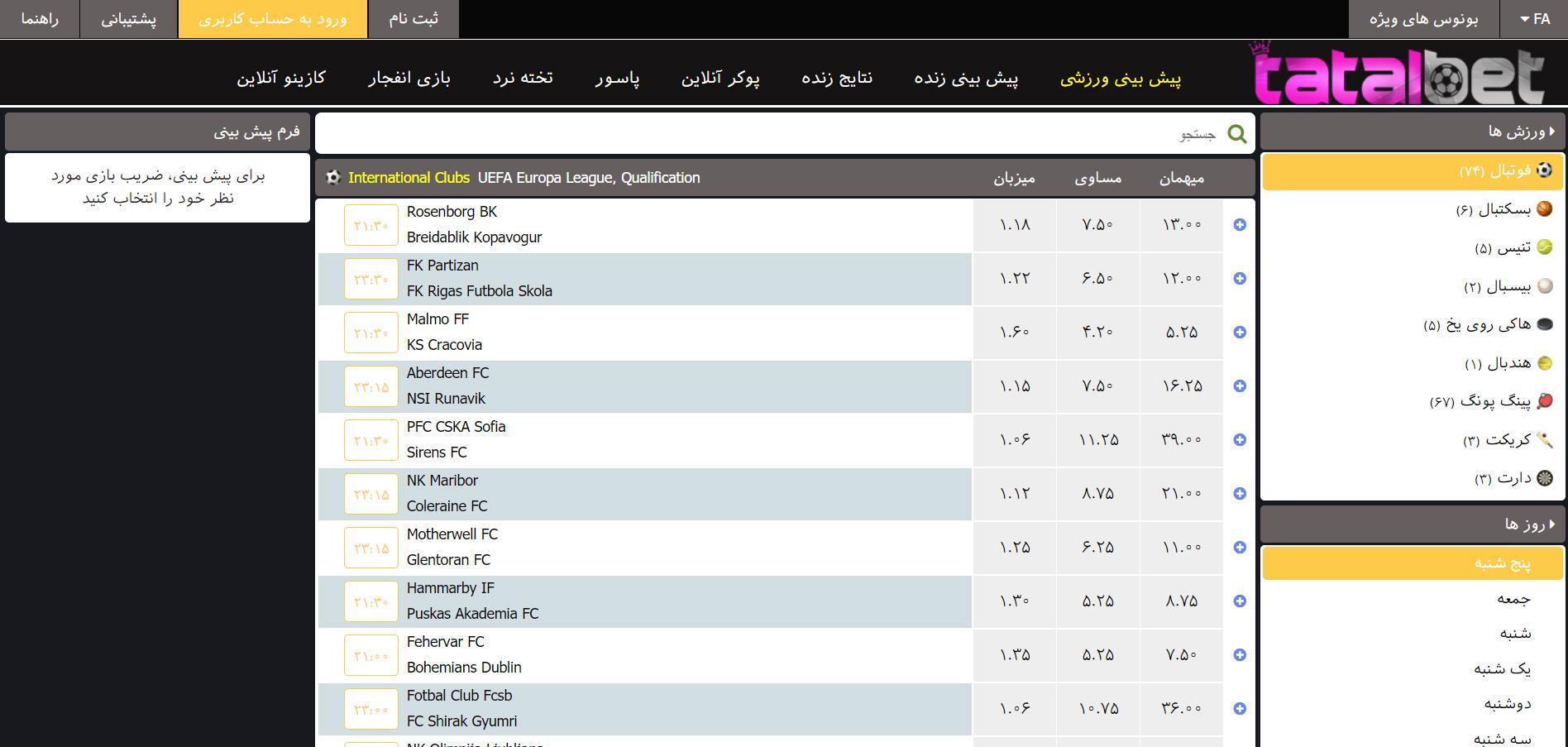Collapse the روز ها days panel header

(x=1413, y=524)
